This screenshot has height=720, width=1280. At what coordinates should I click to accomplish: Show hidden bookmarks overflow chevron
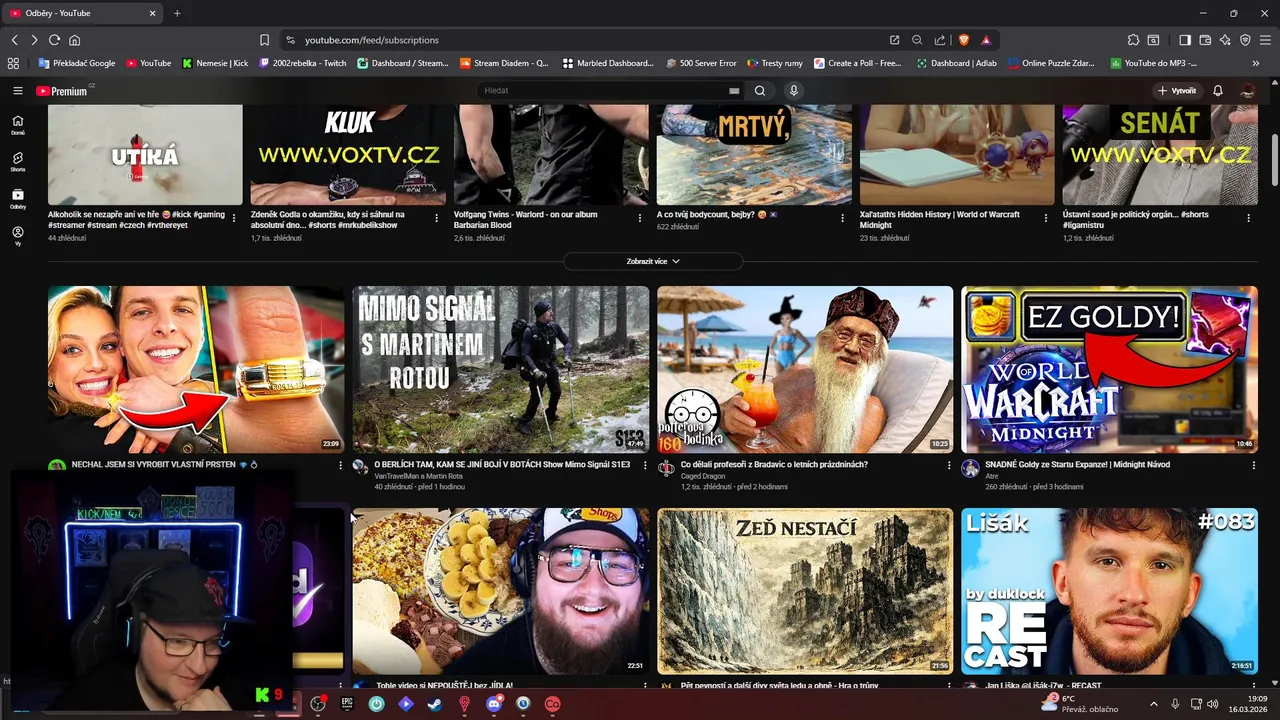(x=1255, y=63)
